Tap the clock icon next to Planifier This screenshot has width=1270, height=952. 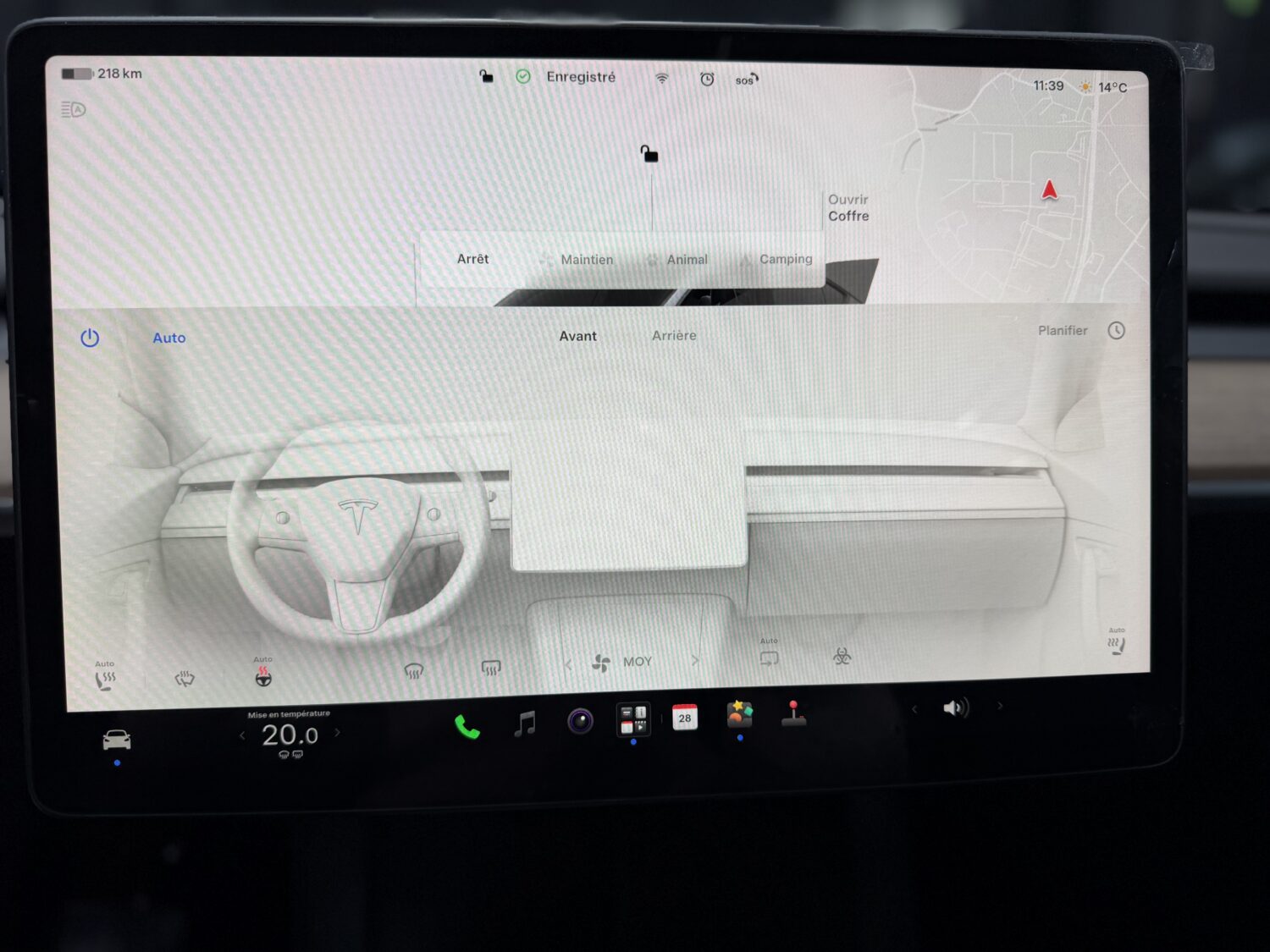tap(1116, 330)
